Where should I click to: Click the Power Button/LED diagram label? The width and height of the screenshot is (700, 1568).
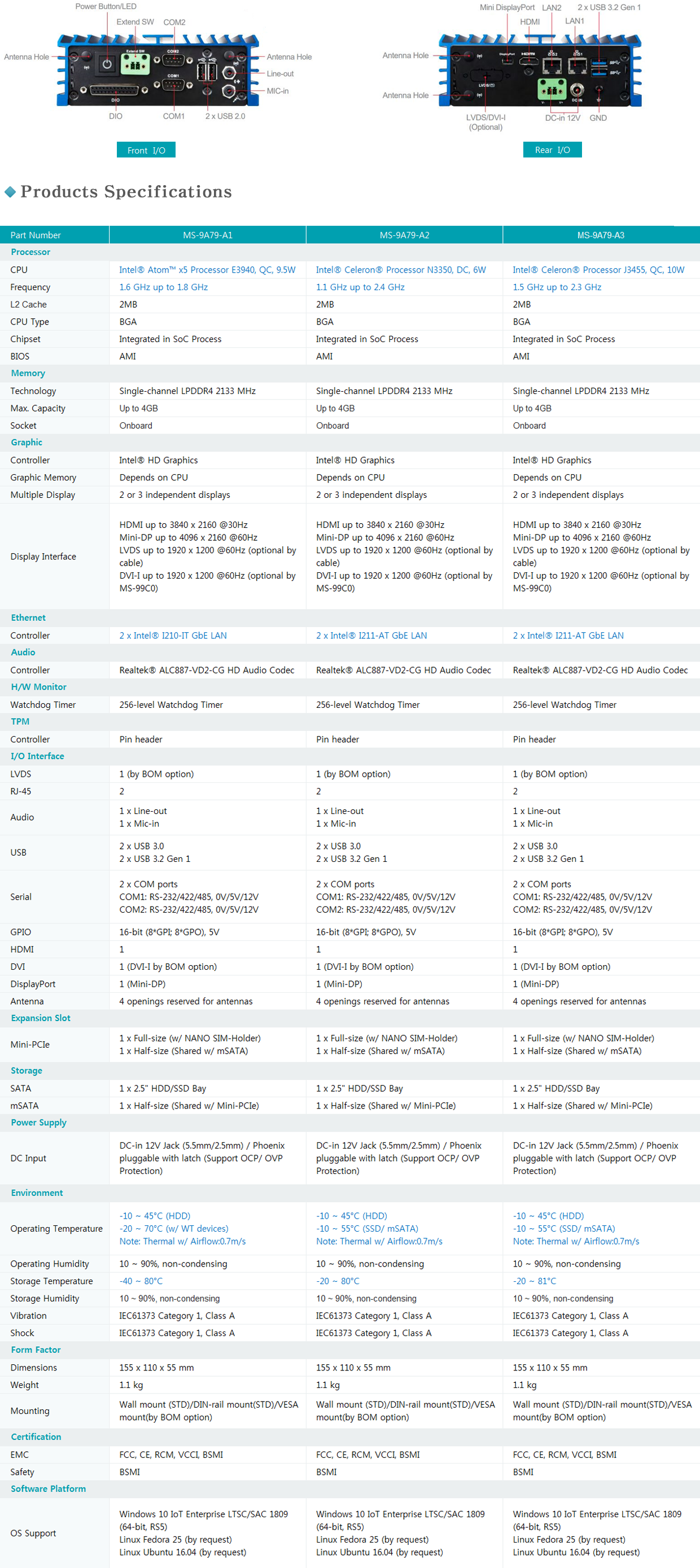tap(106, 7)
